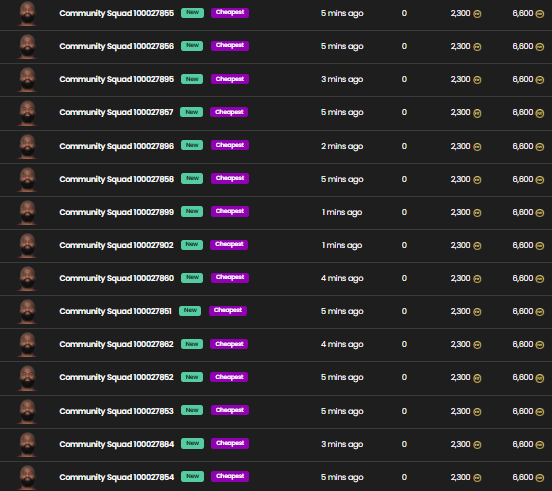Click coin icon beside 6,600 in Squad 100027855 row
Viewport: 552px width, 491px height.
540,14
